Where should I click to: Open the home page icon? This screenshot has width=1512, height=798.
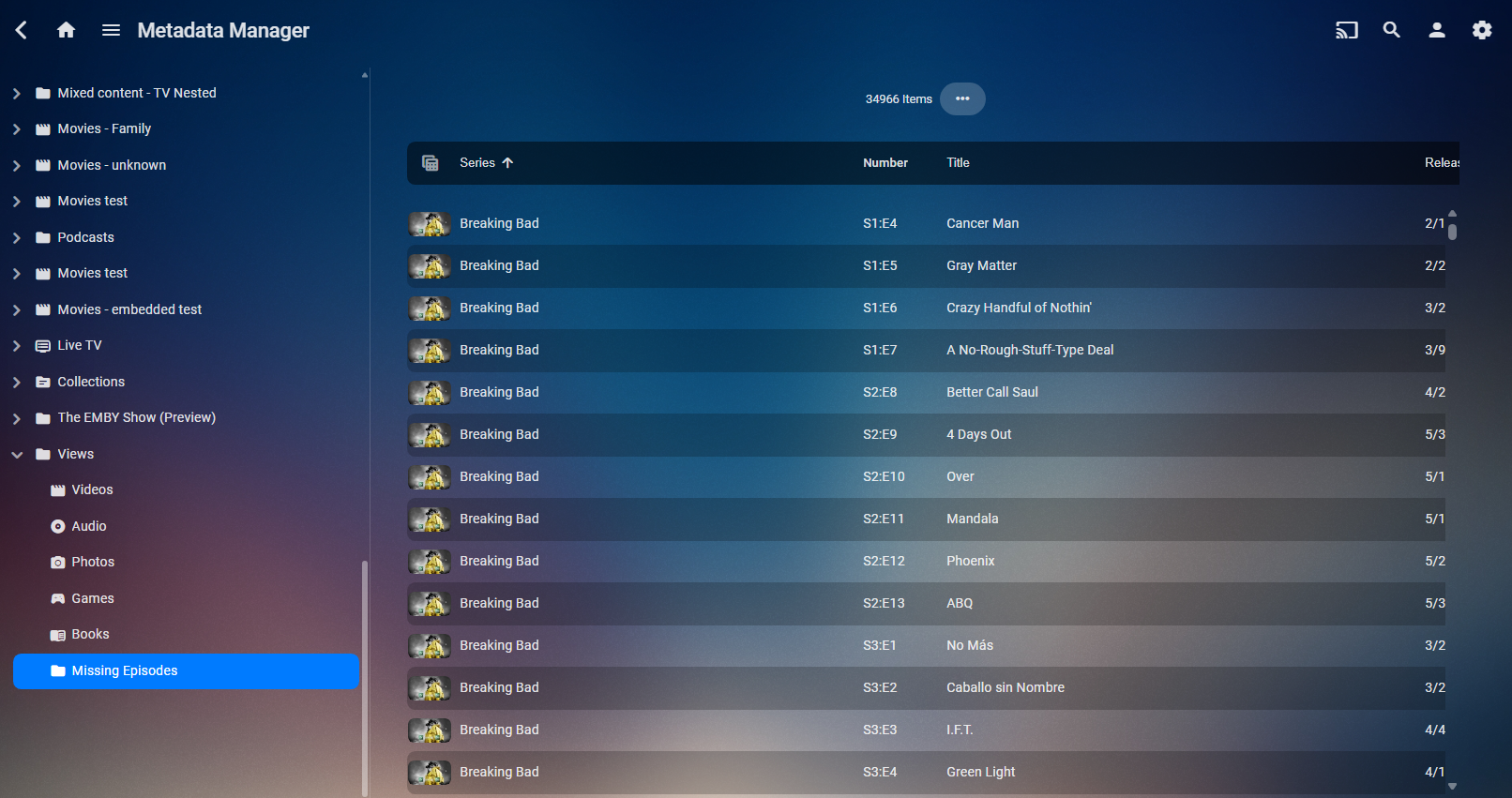click(x=66, y=30)
